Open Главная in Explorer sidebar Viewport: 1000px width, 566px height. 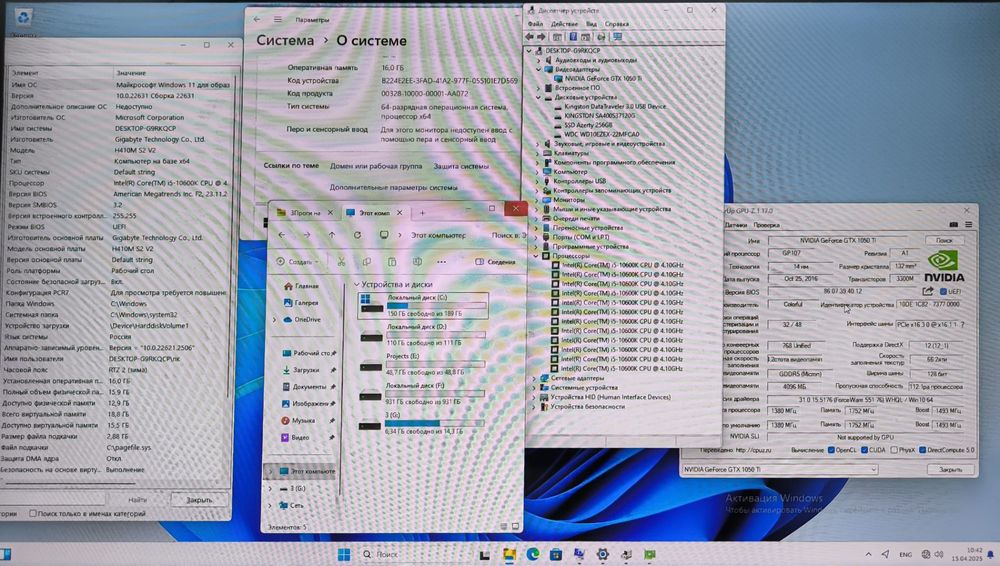tap(301, 286)
